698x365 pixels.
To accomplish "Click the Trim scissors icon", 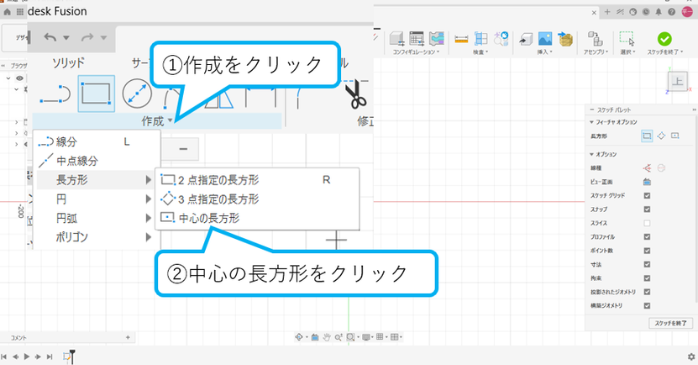I will click(x=357, y=95).
